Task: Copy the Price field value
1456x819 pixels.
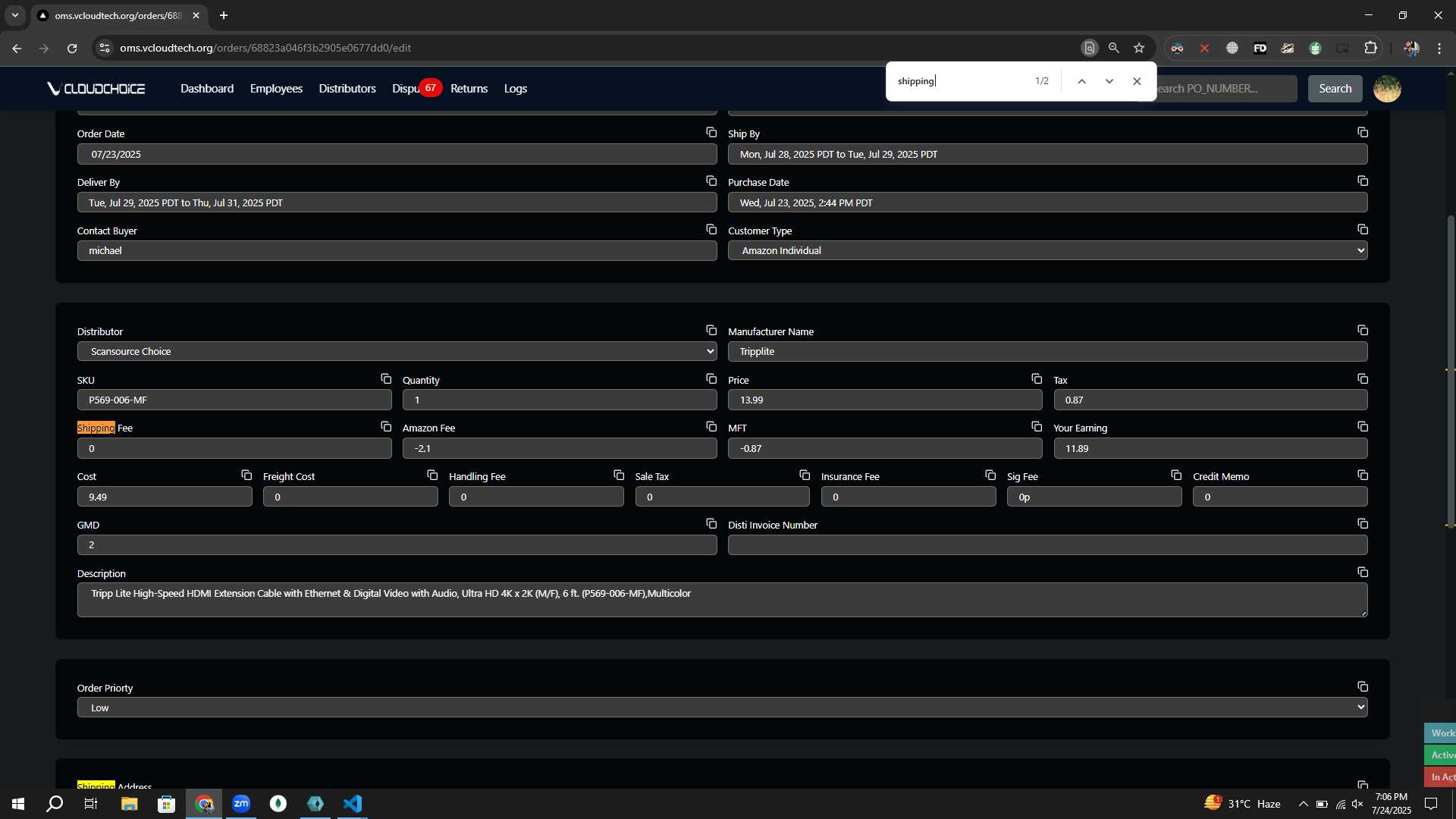Action: [x=1037, y=379]
